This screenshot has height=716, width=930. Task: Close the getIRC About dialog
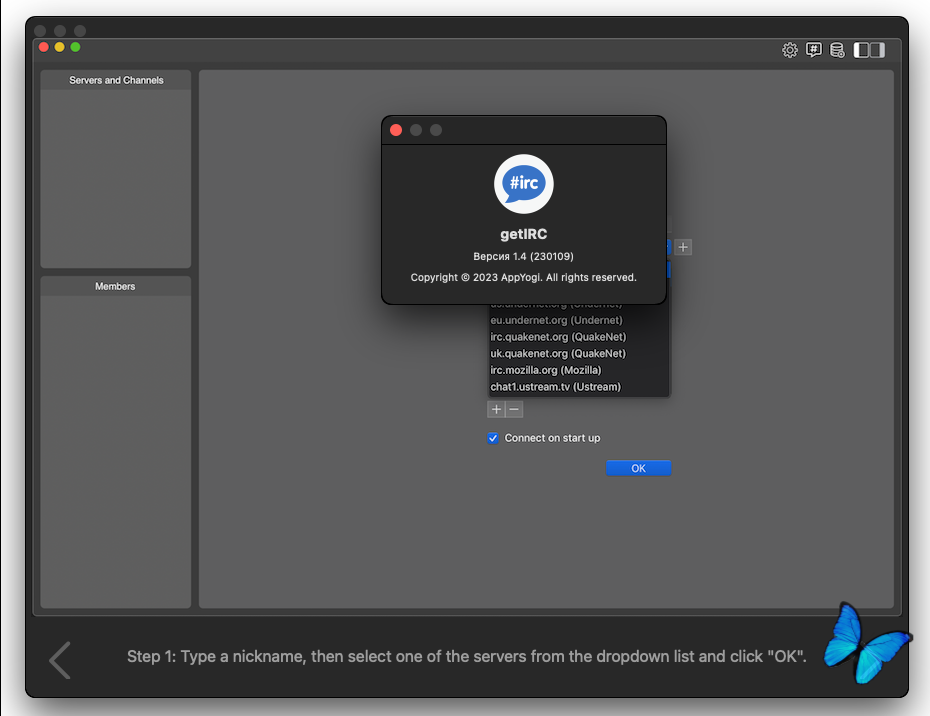tap(396, 130)
